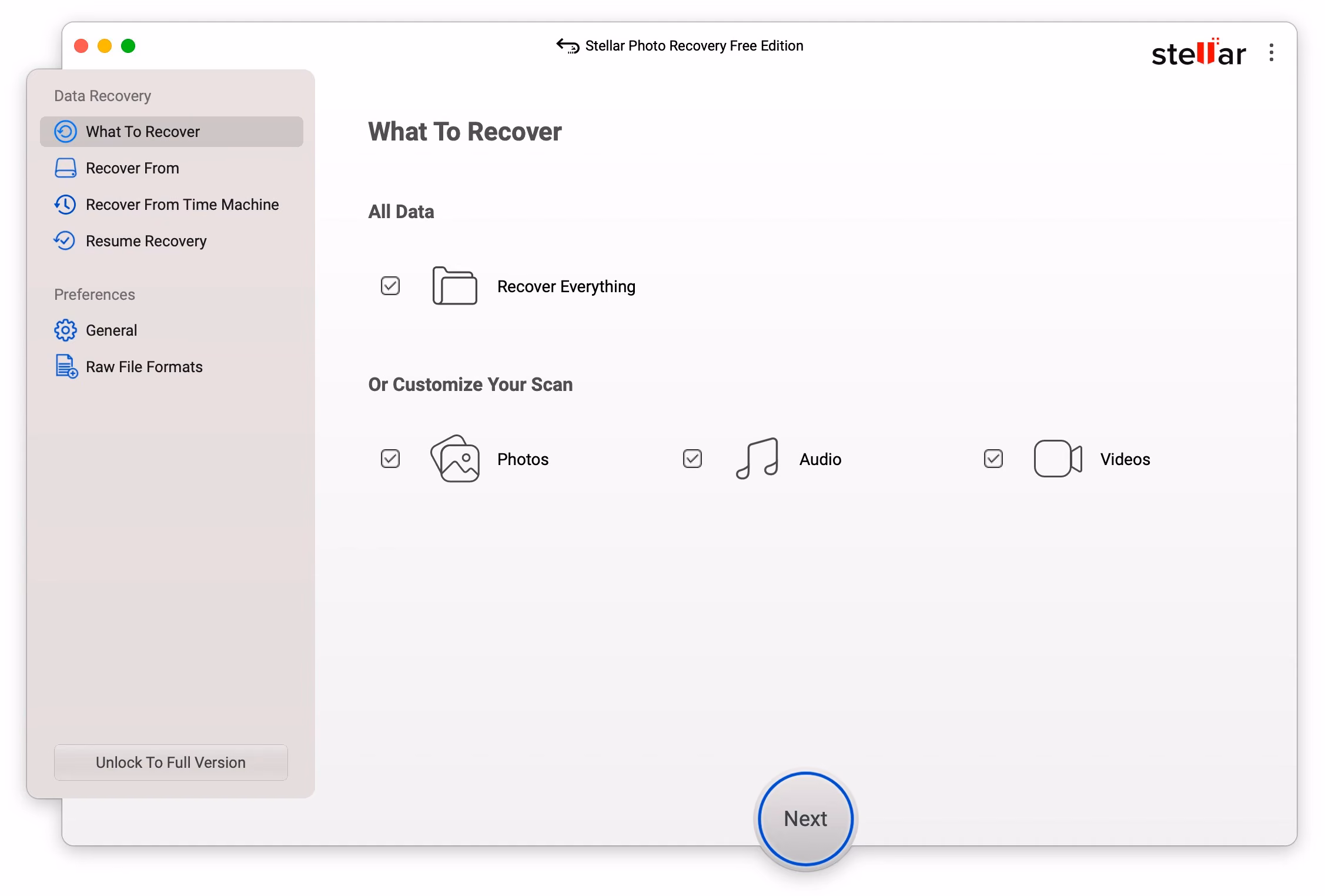Click the Stellar logo
The height and width of the screenshot is (896, 1325).
[x=1199, y=52]
